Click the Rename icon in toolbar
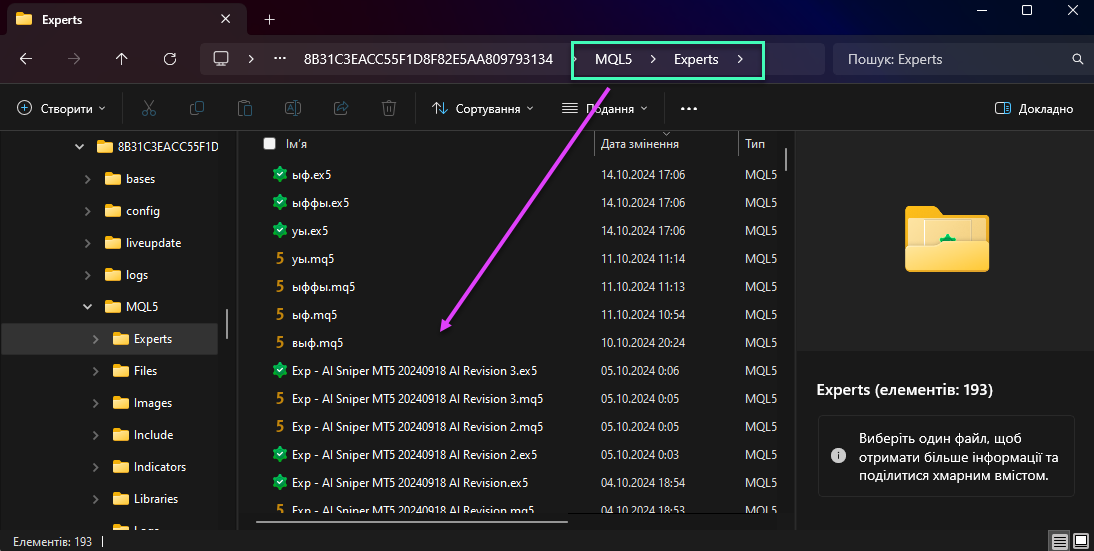The height and width of the screenshot is (551, 1094). coord(293,108)
